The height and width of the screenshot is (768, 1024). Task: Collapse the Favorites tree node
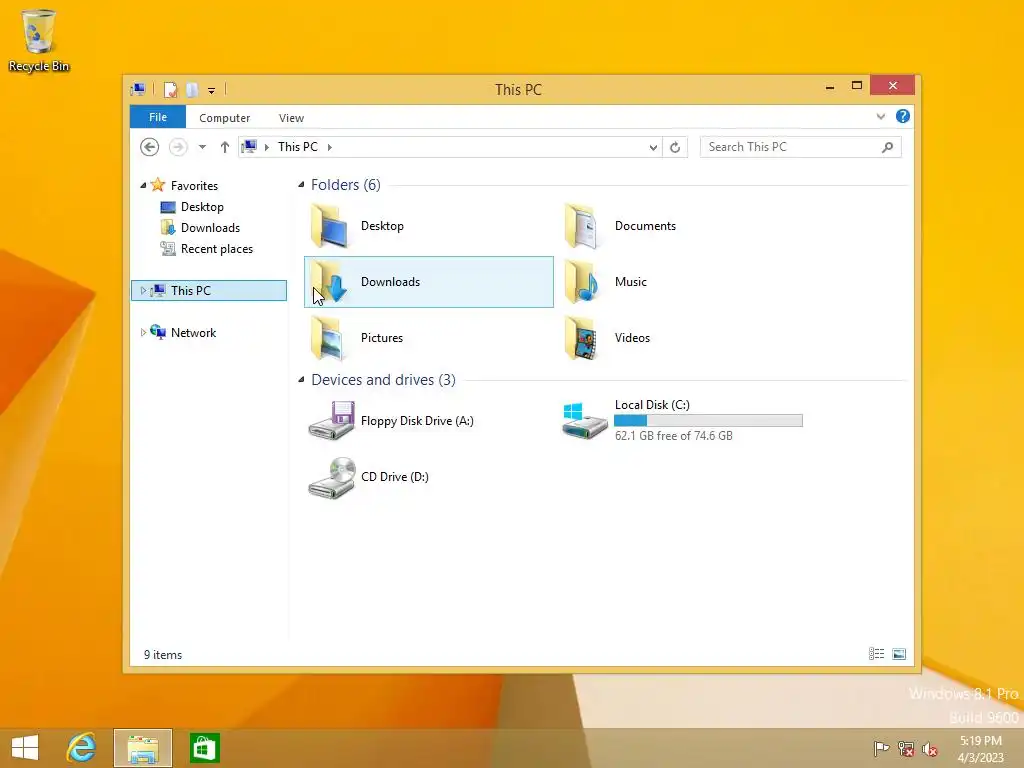pos(143,185)
